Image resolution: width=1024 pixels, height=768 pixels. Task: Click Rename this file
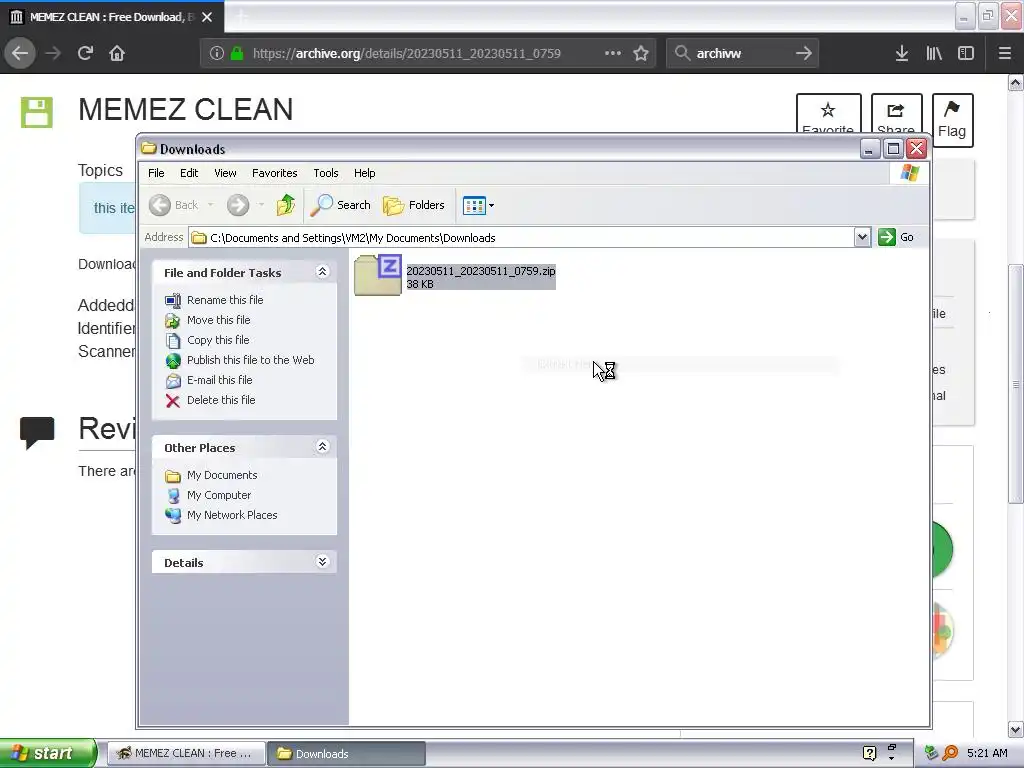click(225, 300)
